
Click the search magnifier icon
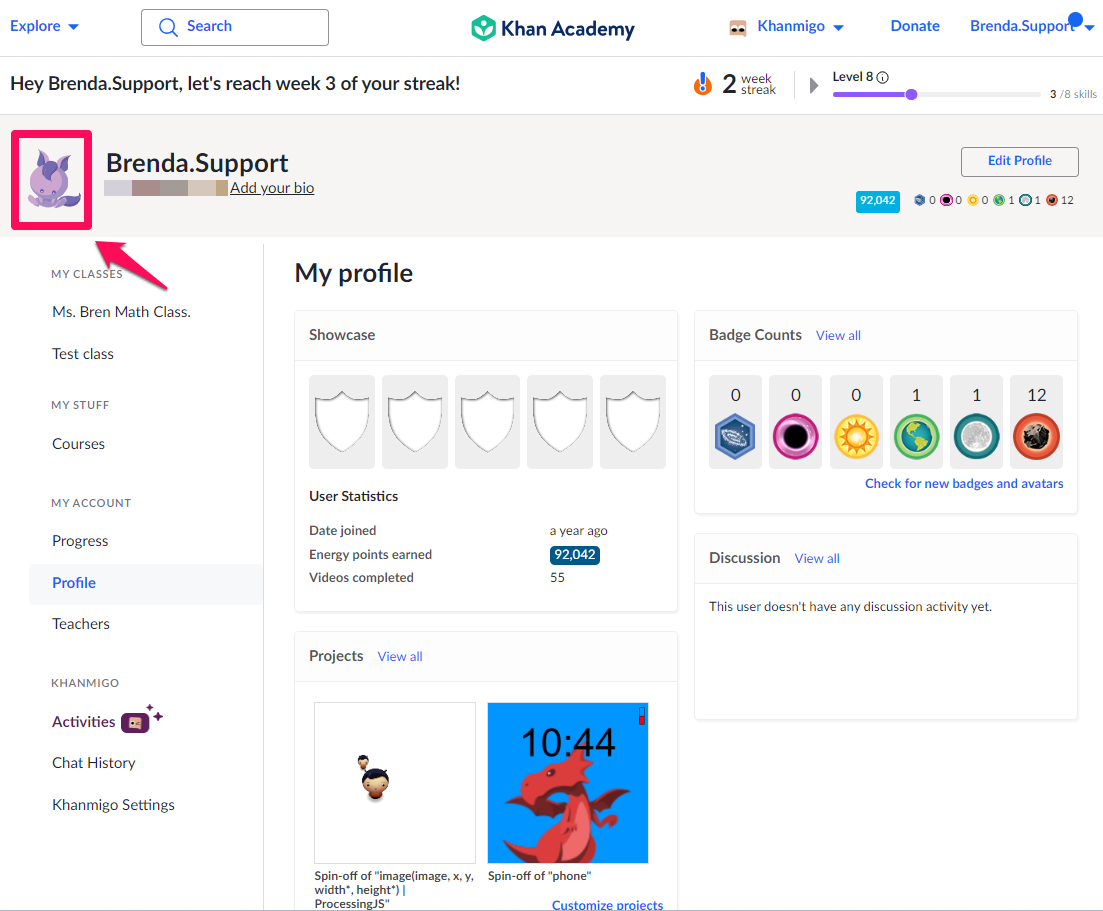pos(168,27)
